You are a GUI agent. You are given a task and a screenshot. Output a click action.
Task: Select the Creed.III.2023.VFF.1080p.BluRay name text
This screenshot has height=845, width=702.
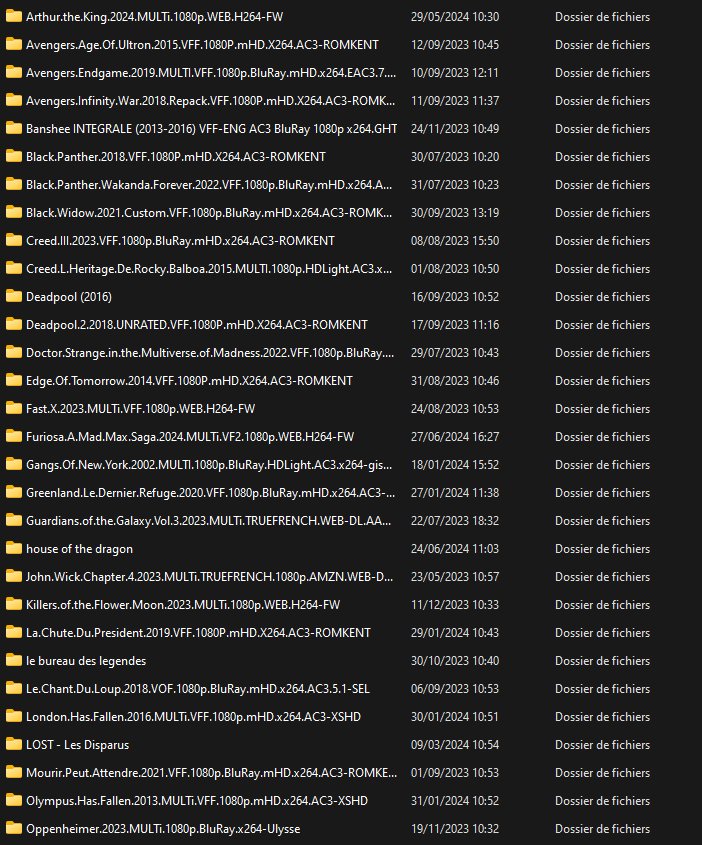pos(180,241)
